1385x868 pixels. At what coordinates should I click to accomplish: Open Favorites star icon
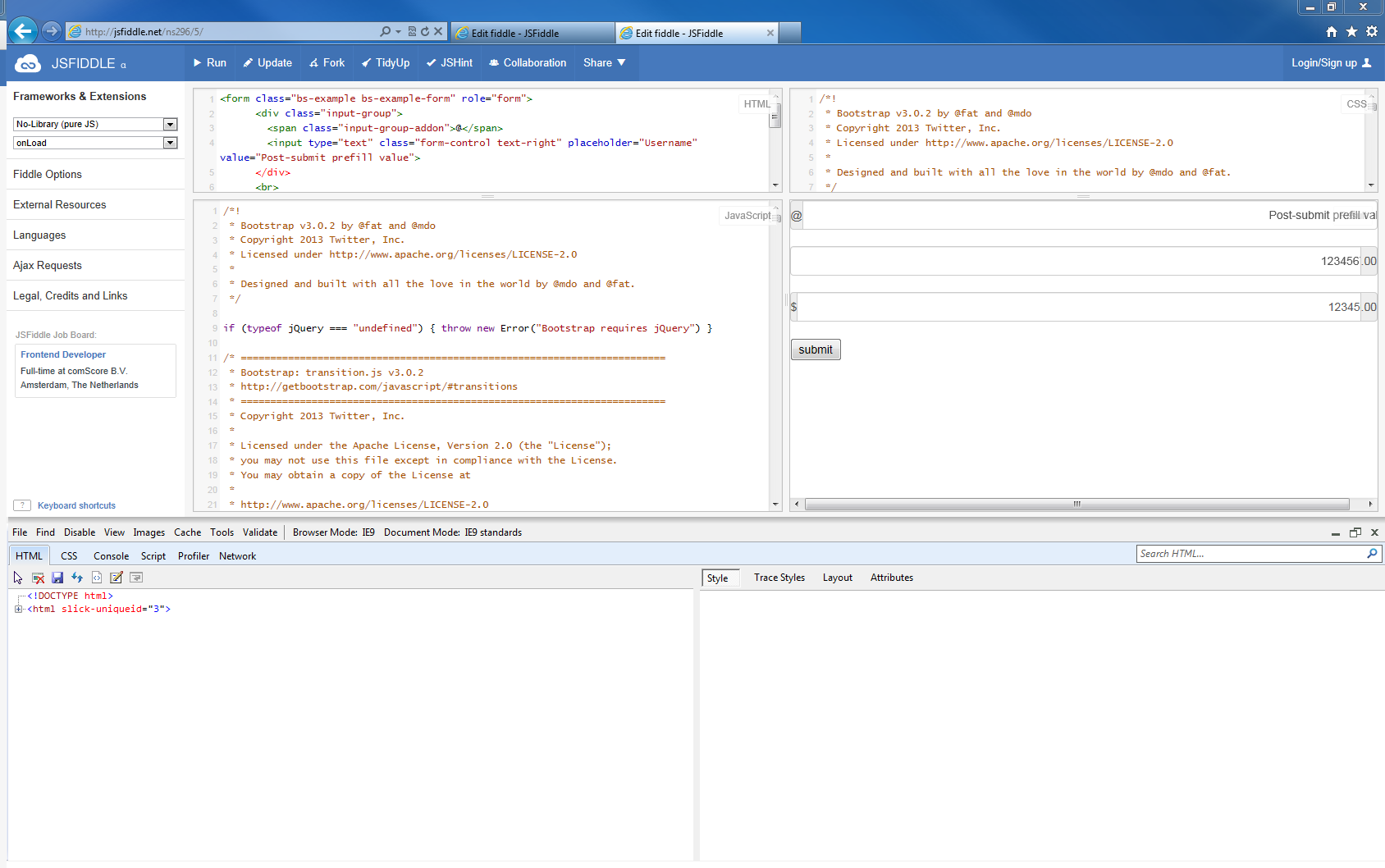coord(1351,31)
